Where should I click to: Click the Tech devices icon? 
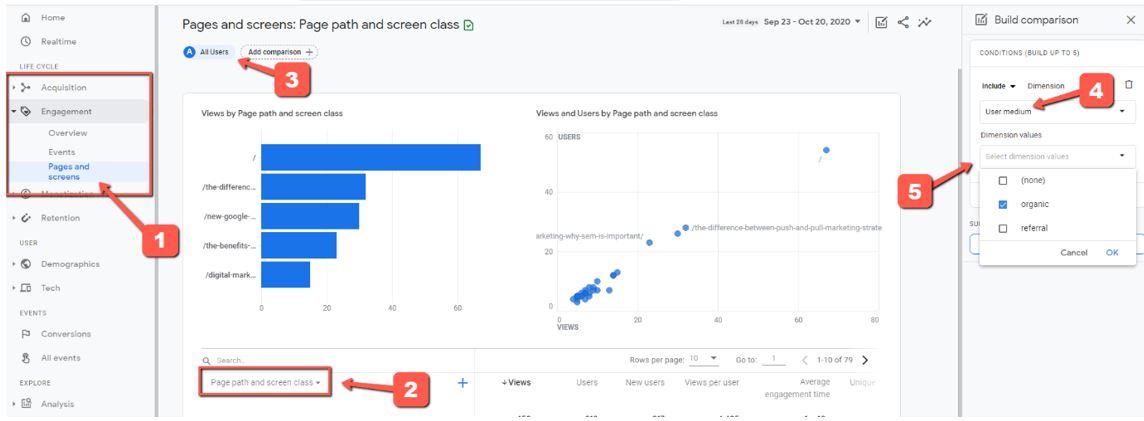point(26,288)
